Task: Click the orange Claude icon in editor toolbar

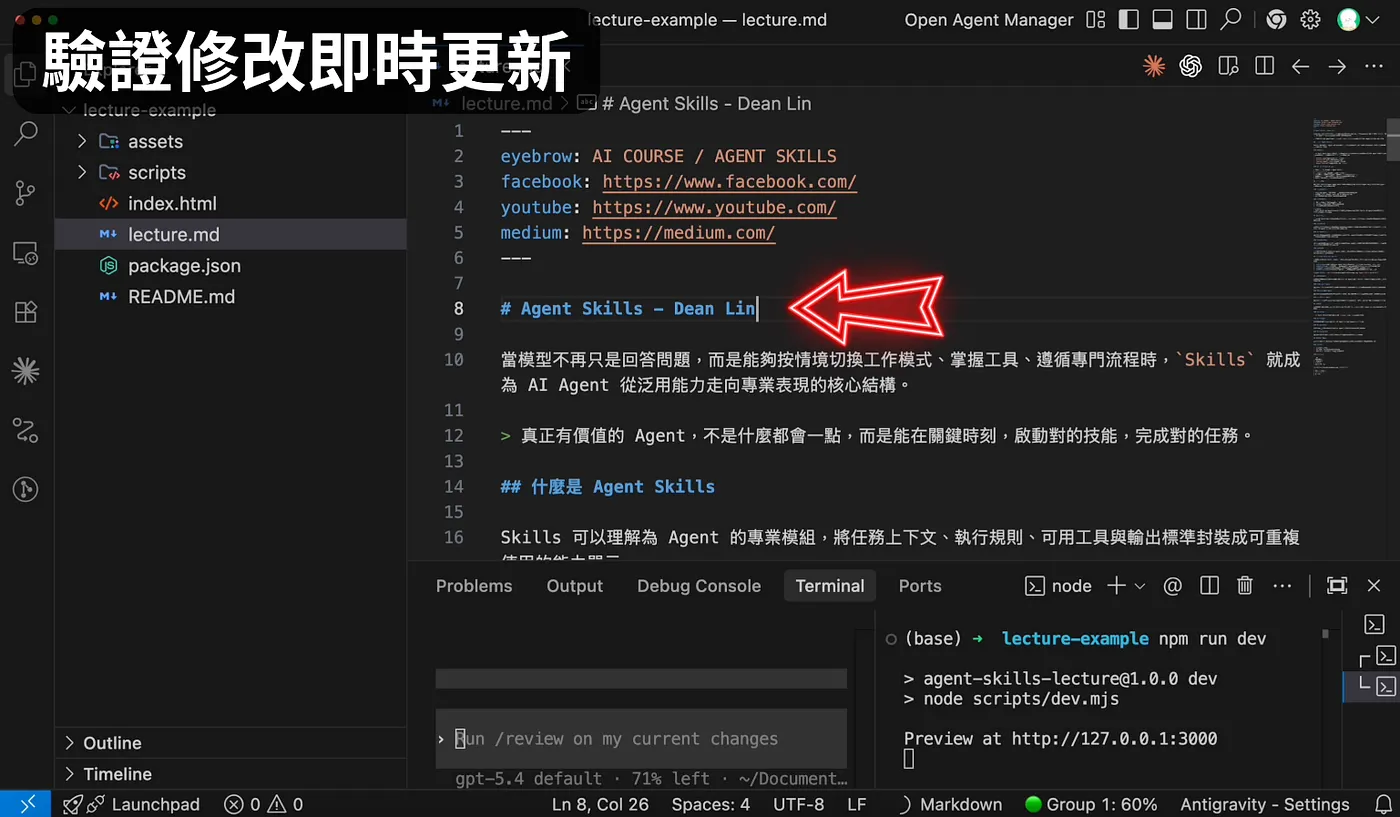Action: pos(1154,66)
